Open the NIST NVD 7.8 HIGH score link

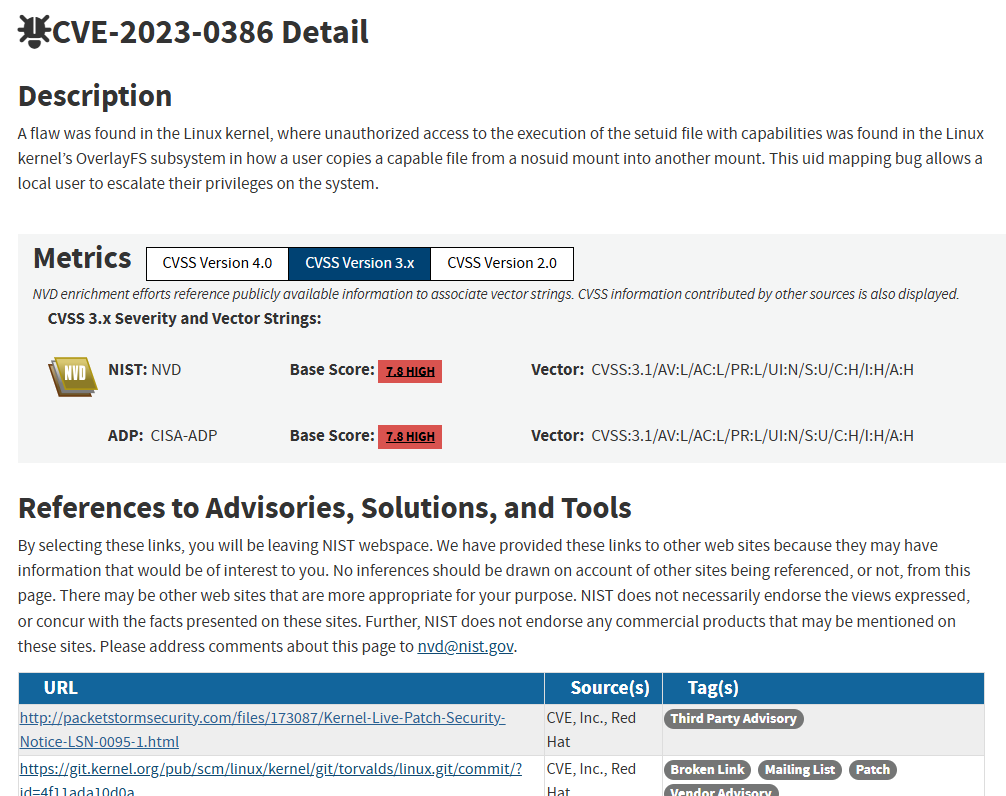(410, 371)
